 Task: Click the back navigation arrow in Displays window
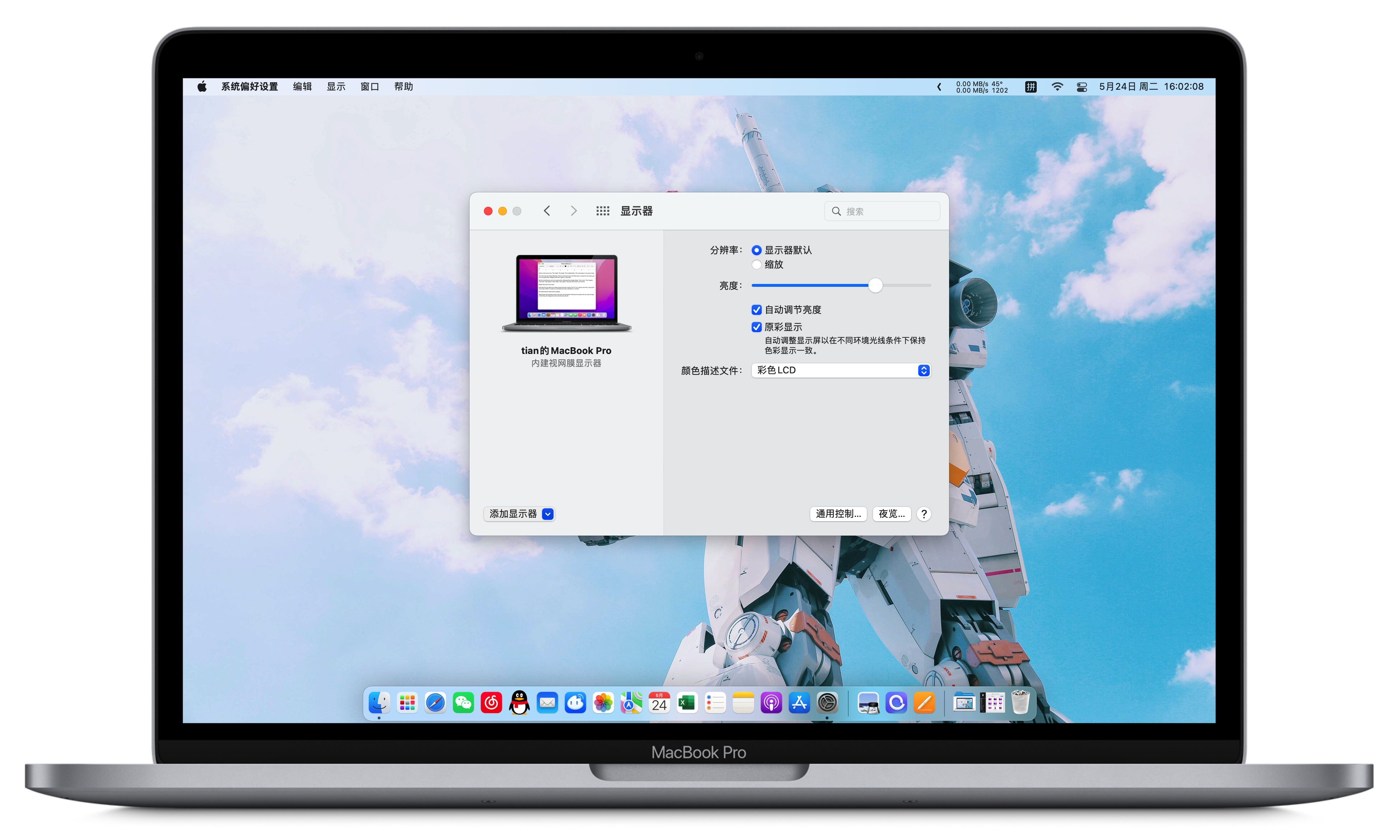(547, 211)
